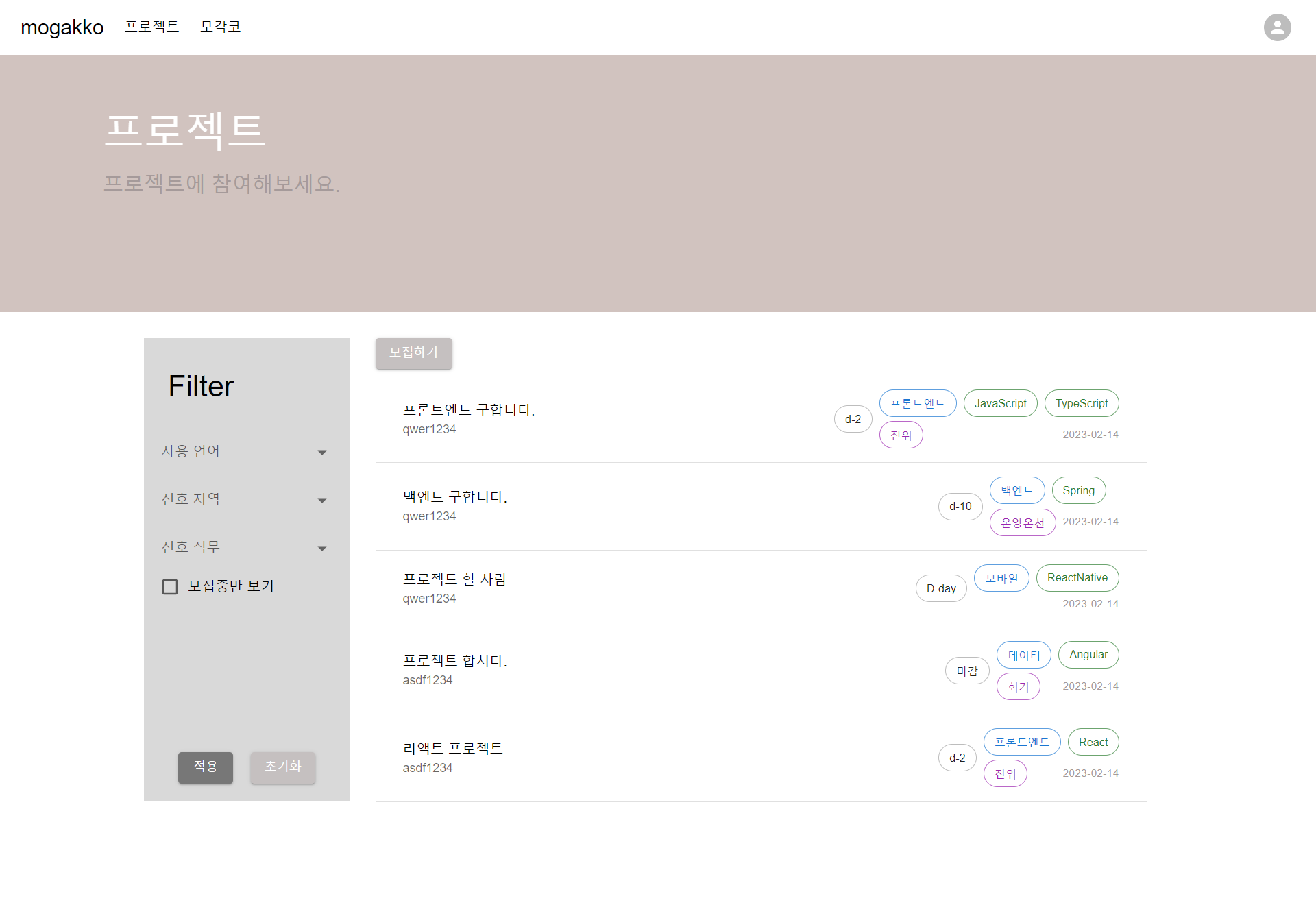
Task: Click the TypeScript tag chip
Action: pos(1081,404)
